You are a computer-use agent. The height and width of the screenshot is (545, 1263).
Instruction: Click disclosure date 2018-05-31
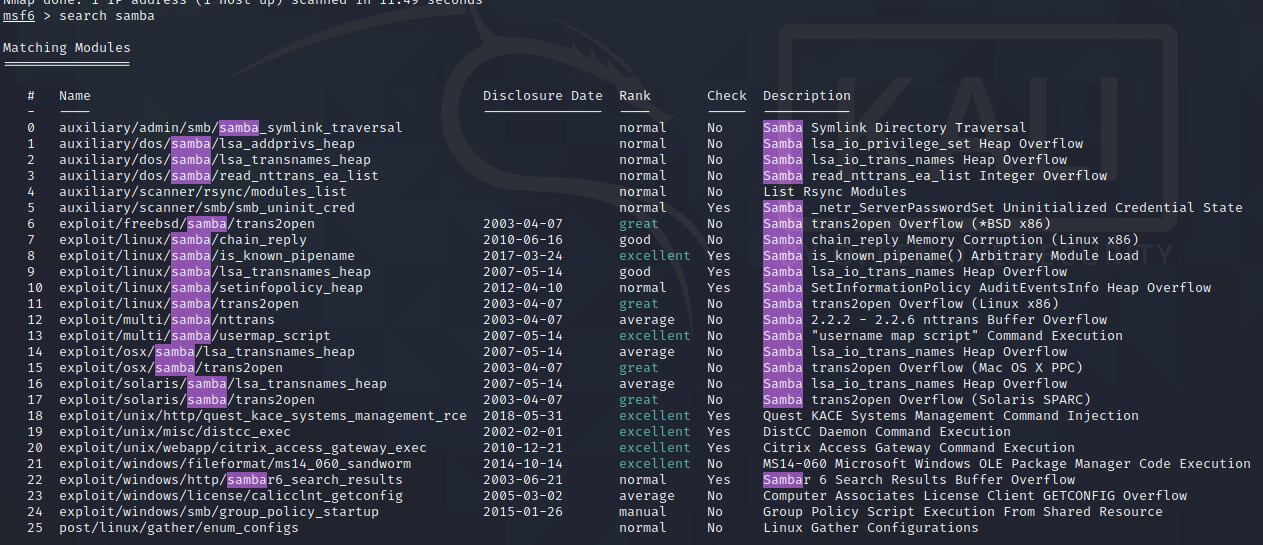523,416
